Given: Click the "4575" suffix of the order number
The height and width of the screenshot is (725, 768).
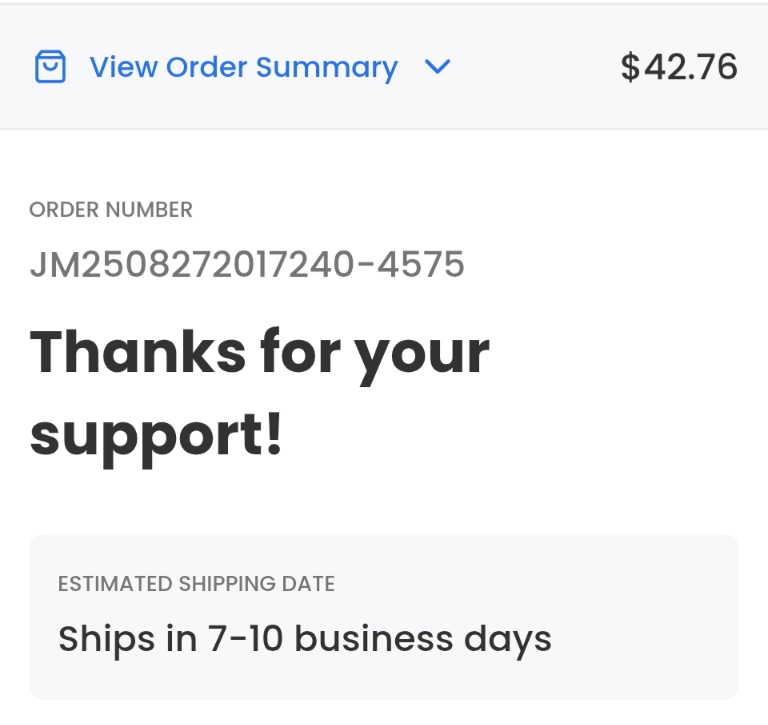Looking at the screenshot, I should [426, 264].
